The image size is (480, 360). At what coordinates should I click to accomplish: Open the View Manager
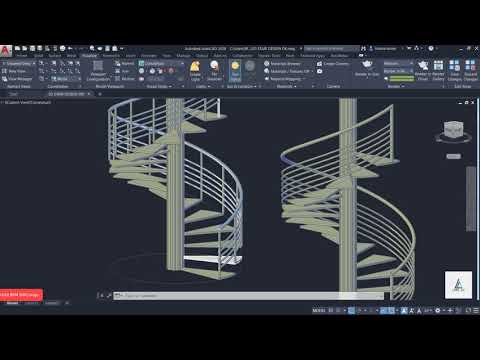(17, 79)
